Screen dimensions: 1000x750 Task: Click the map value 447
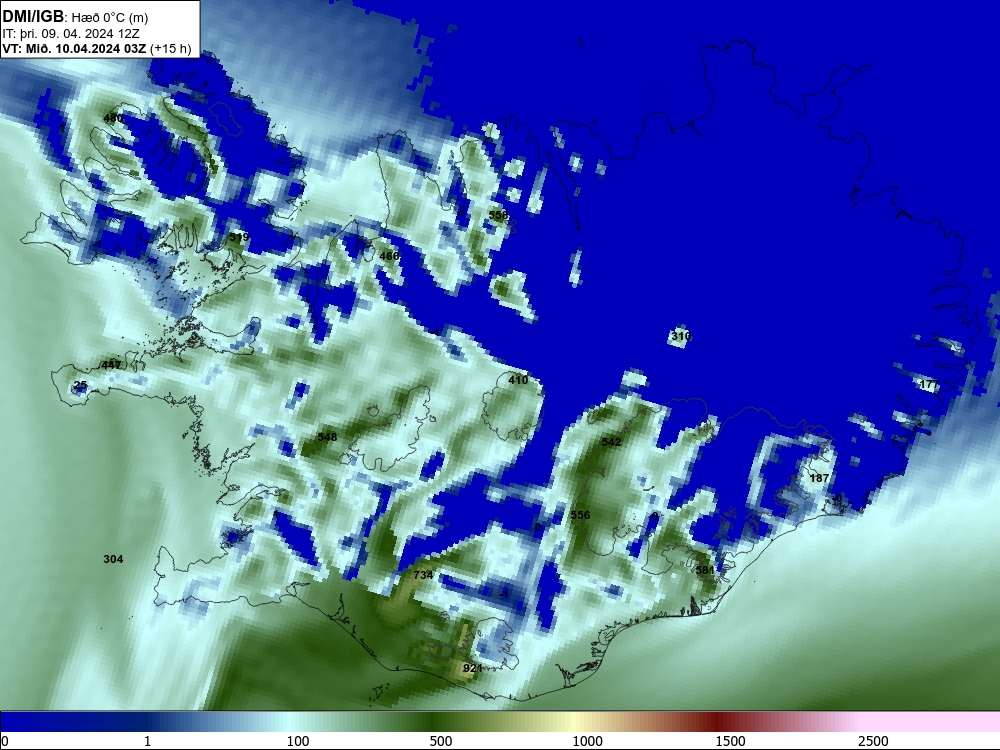click(x=111, y=365)
